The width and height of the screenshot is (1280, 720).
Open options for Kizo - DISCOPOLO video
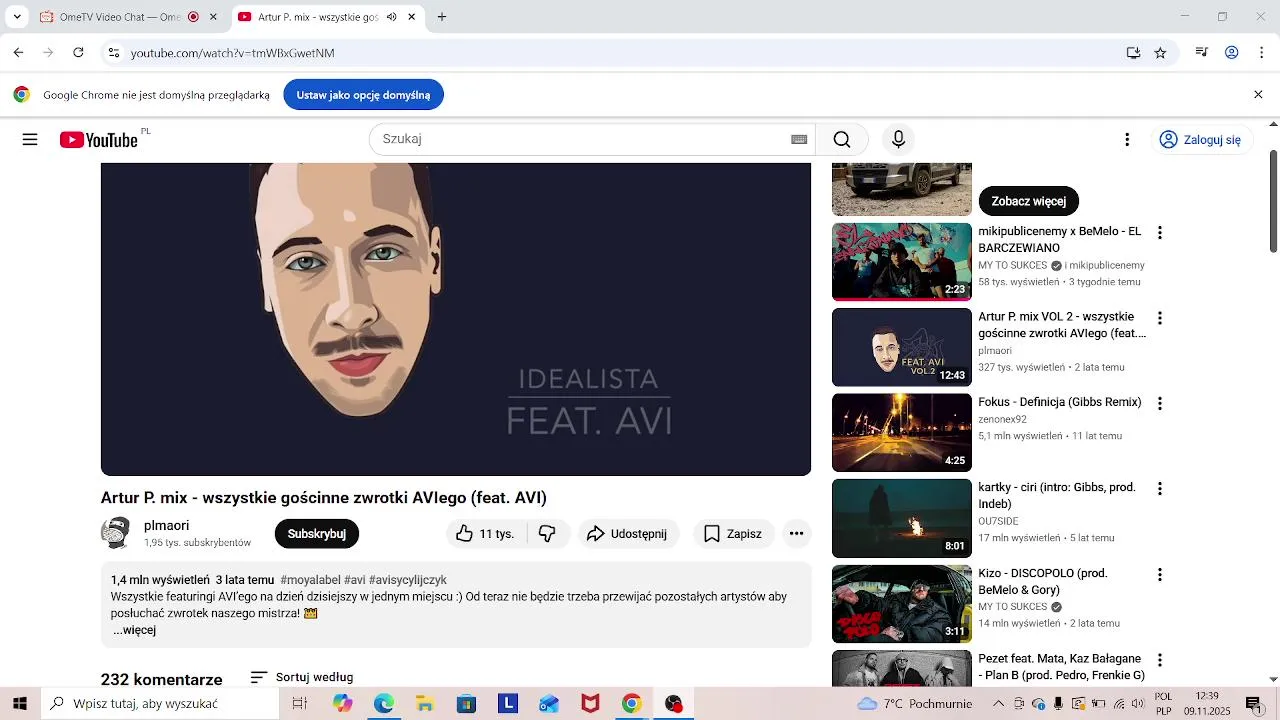pos(1160,575)
